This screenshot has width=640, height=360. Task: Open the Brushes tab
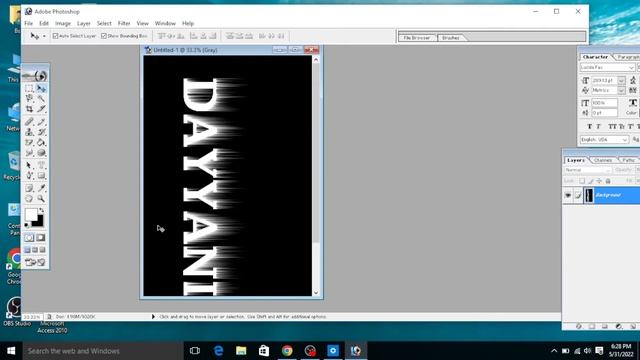(451, 38)
